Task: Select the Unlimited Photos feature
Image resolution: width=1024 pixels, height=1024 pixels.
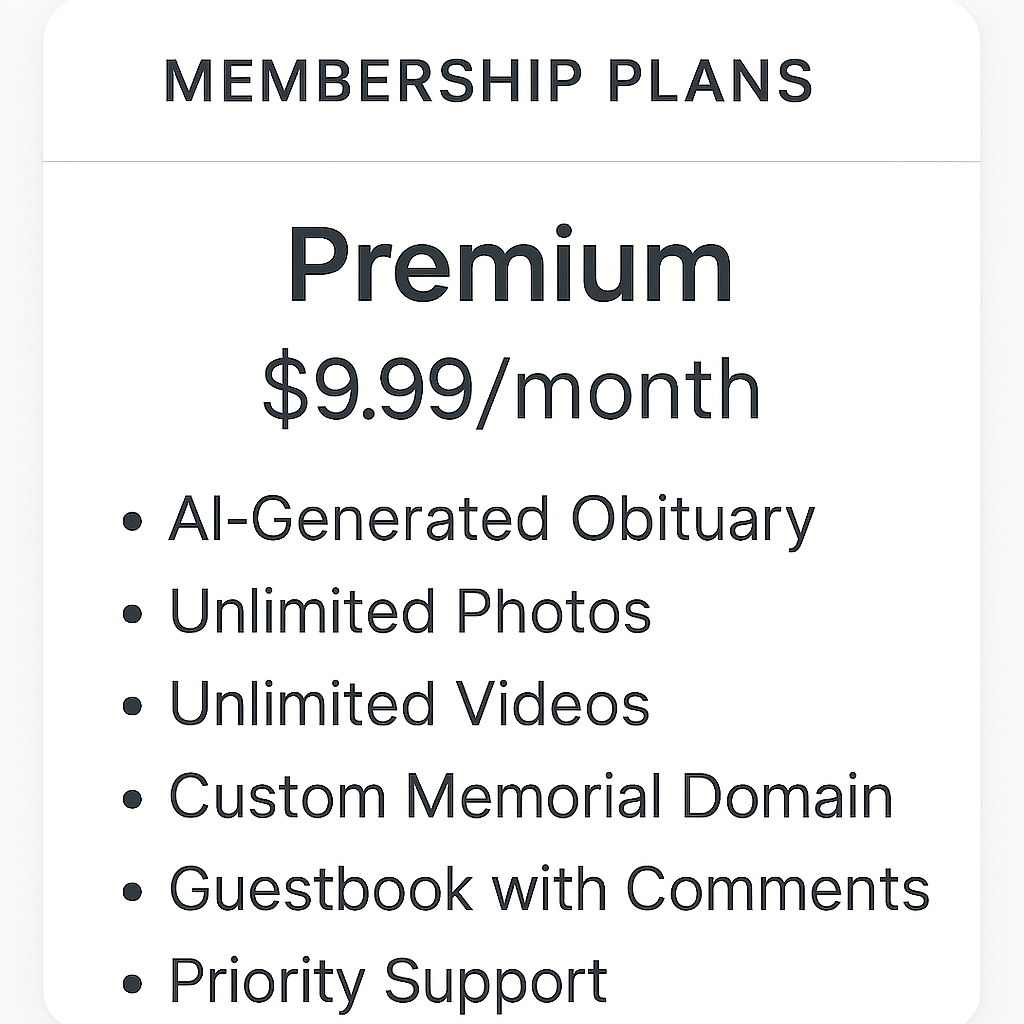Action: tap(410, 612)
